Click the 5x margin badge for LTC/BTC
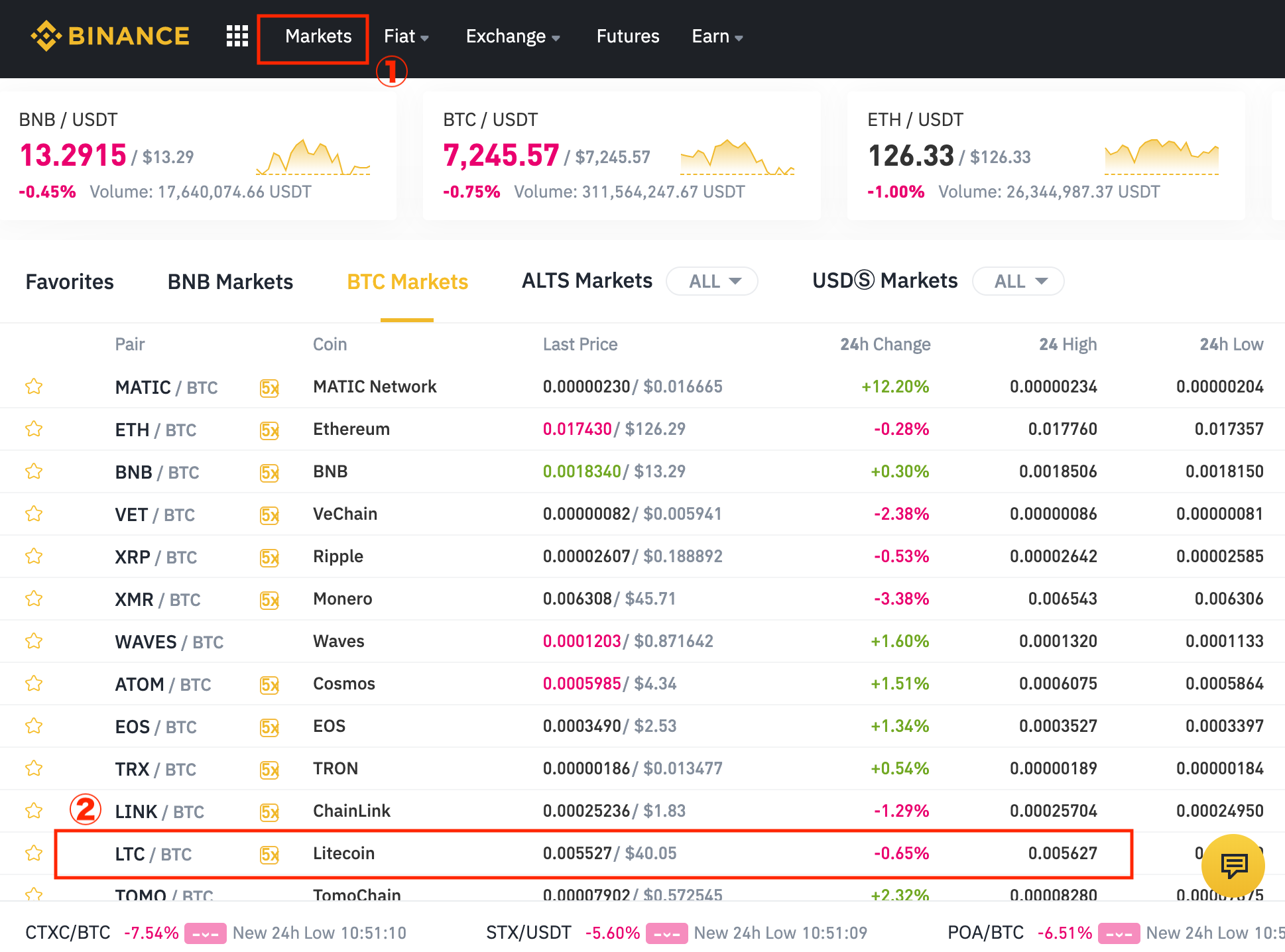The width and height of the screenshot is (1285, 952). click(x=269, y=855)
